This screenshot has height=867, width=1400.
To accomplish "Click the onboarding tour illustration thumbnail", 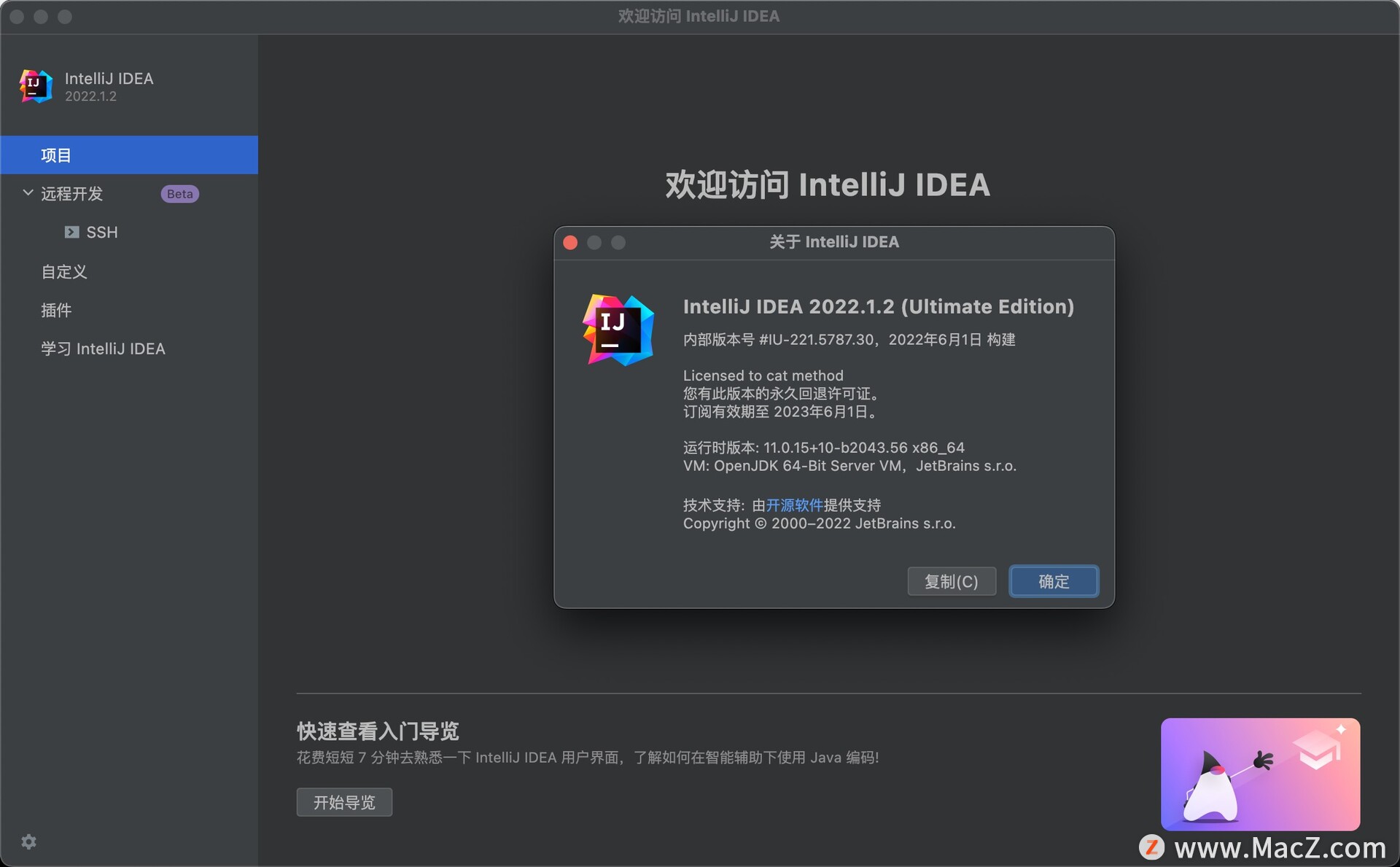I will pyautogui.click(x=1260, y=774).
